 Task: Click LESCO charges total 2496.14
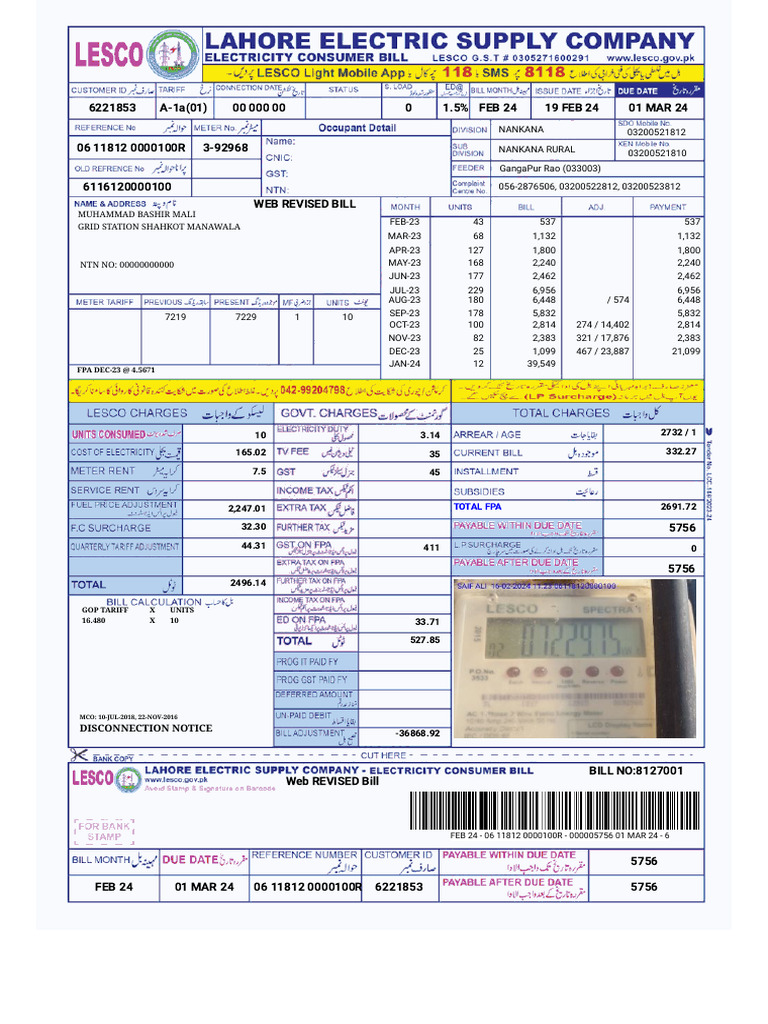coord(248,583)
